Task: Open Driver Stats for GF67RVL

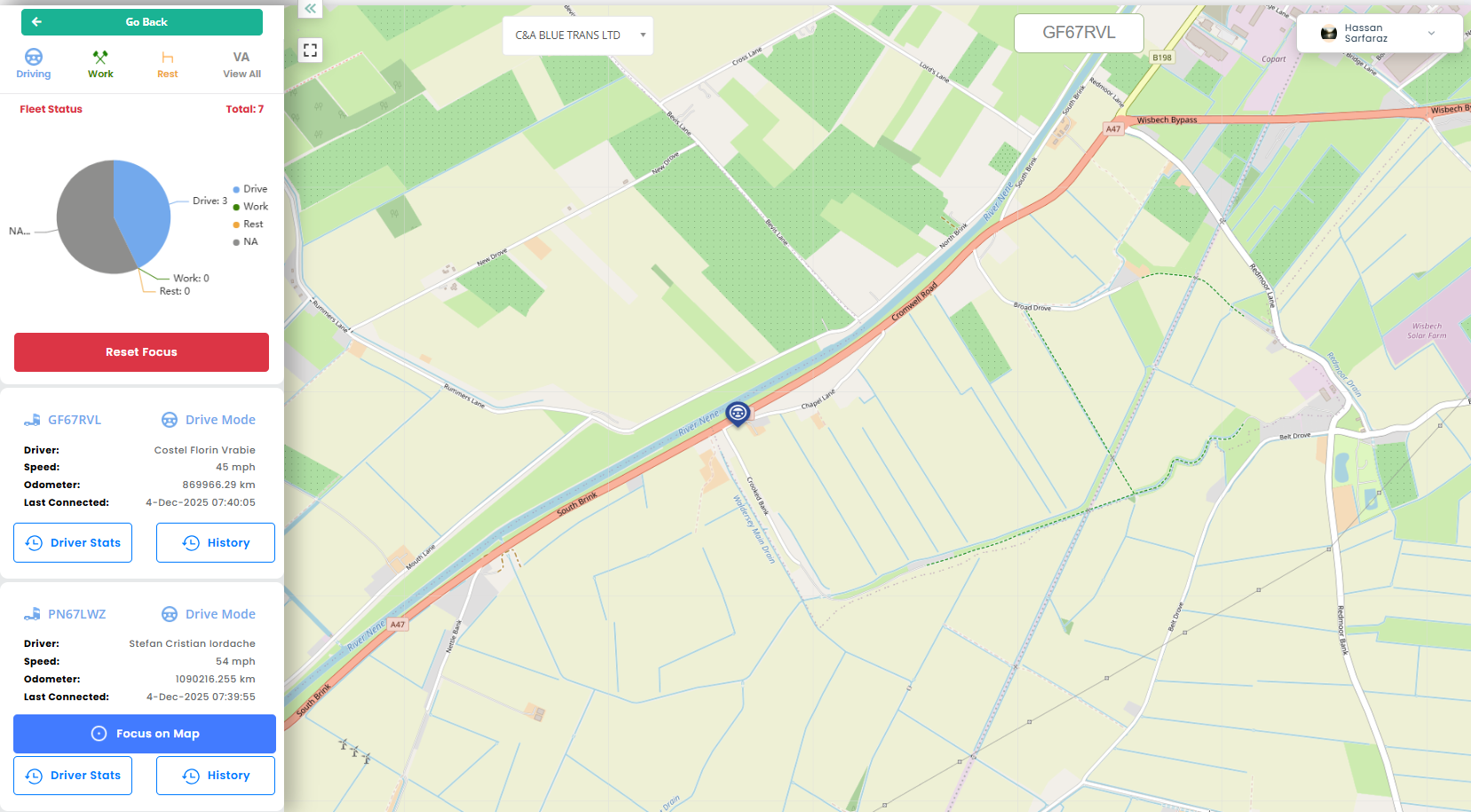Action: coord(73,542)
